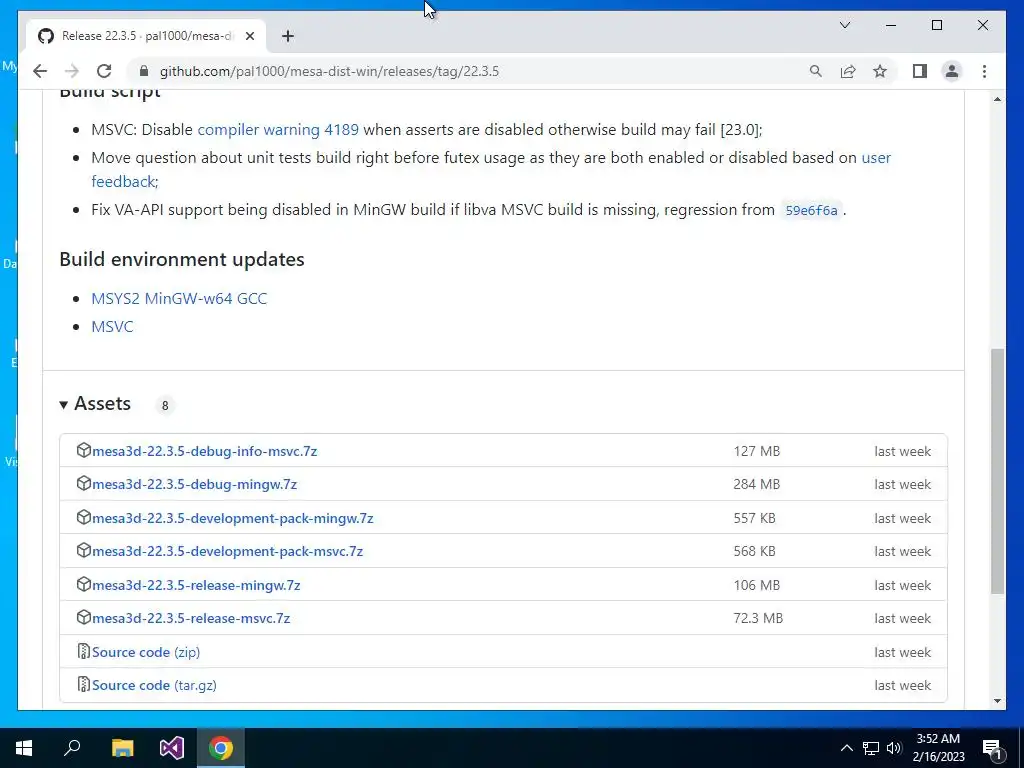Go back to the previous page
This screenshot has width=1024, height=768.
coord(40,71)
